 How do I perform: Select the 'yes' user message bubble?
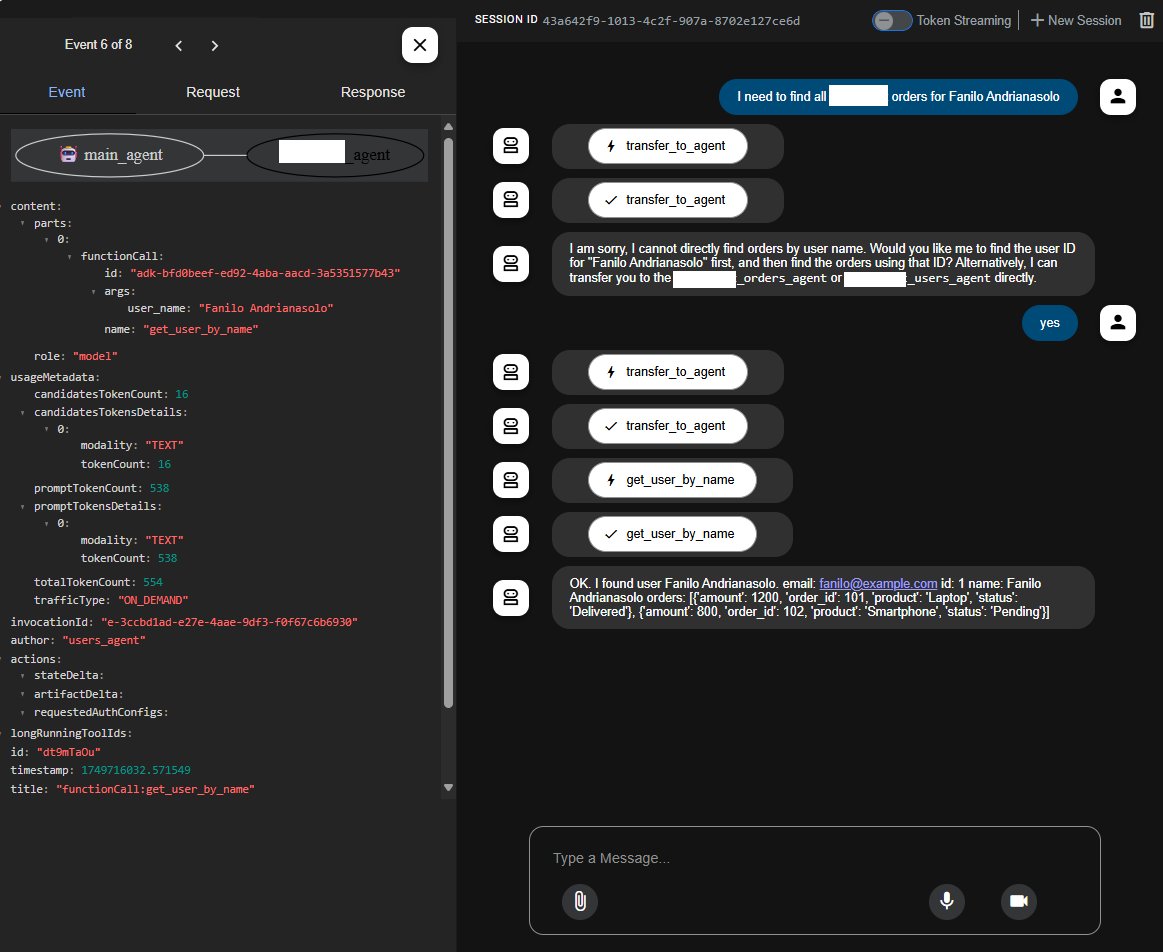point(1050,323)
